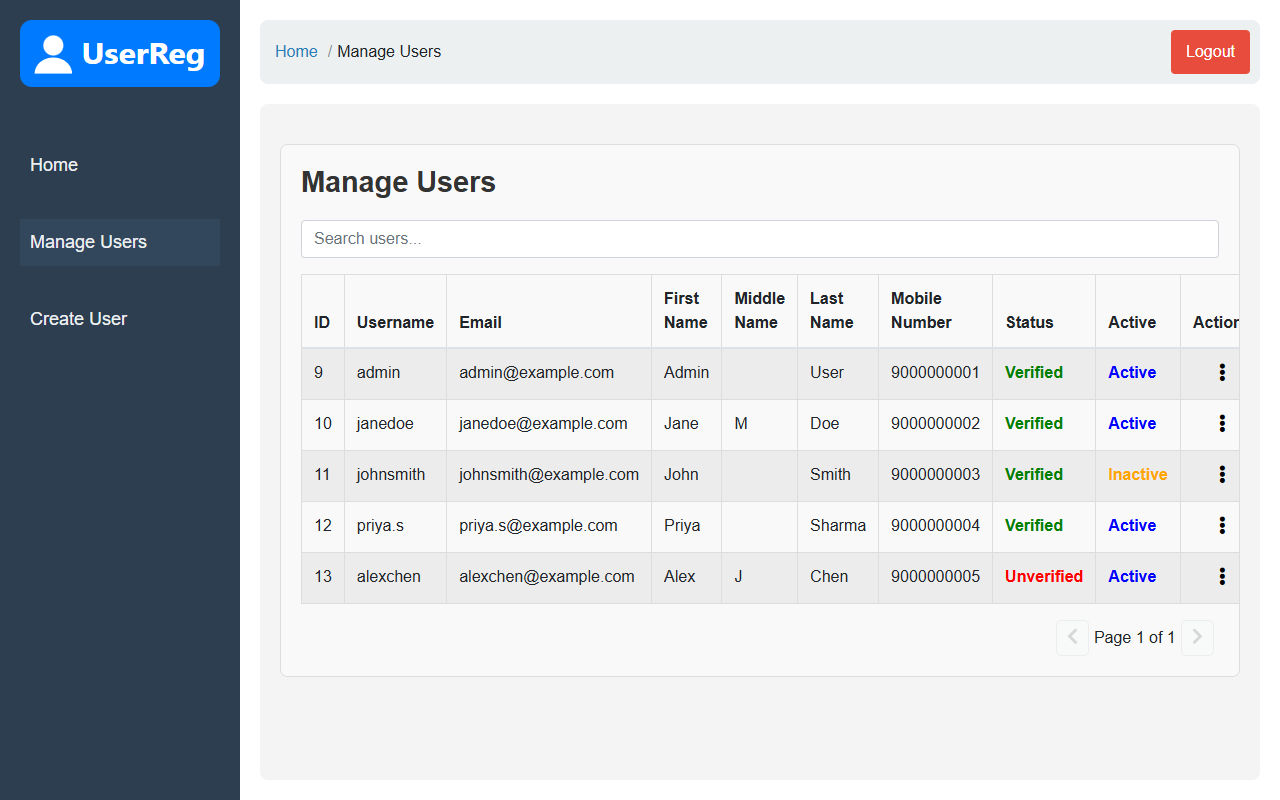Select the alexchen@example.com email cell

pos(549,577)
